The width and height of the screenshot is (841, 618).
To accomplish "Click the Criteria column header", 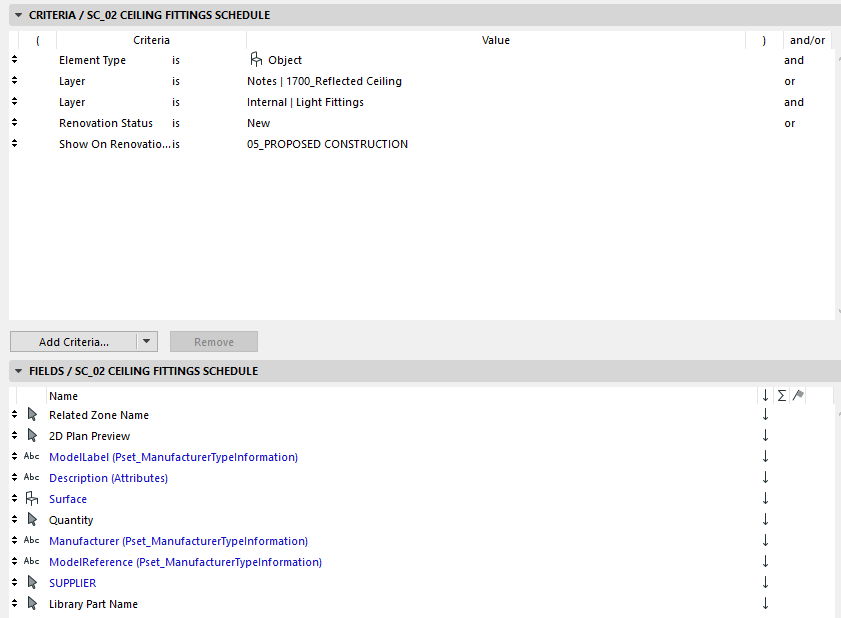I will pyautogui.click(x=151, y=40).
